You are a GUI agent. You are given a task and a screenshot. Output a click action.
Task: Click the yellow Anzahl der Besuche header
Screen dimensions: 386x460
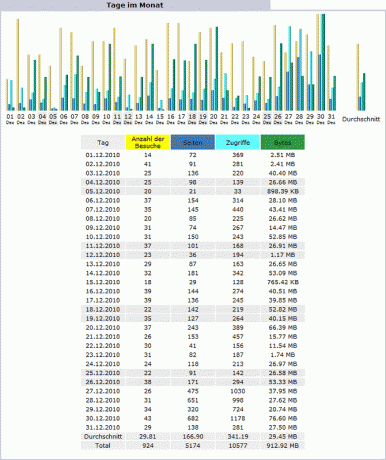[x=148, y=142]
